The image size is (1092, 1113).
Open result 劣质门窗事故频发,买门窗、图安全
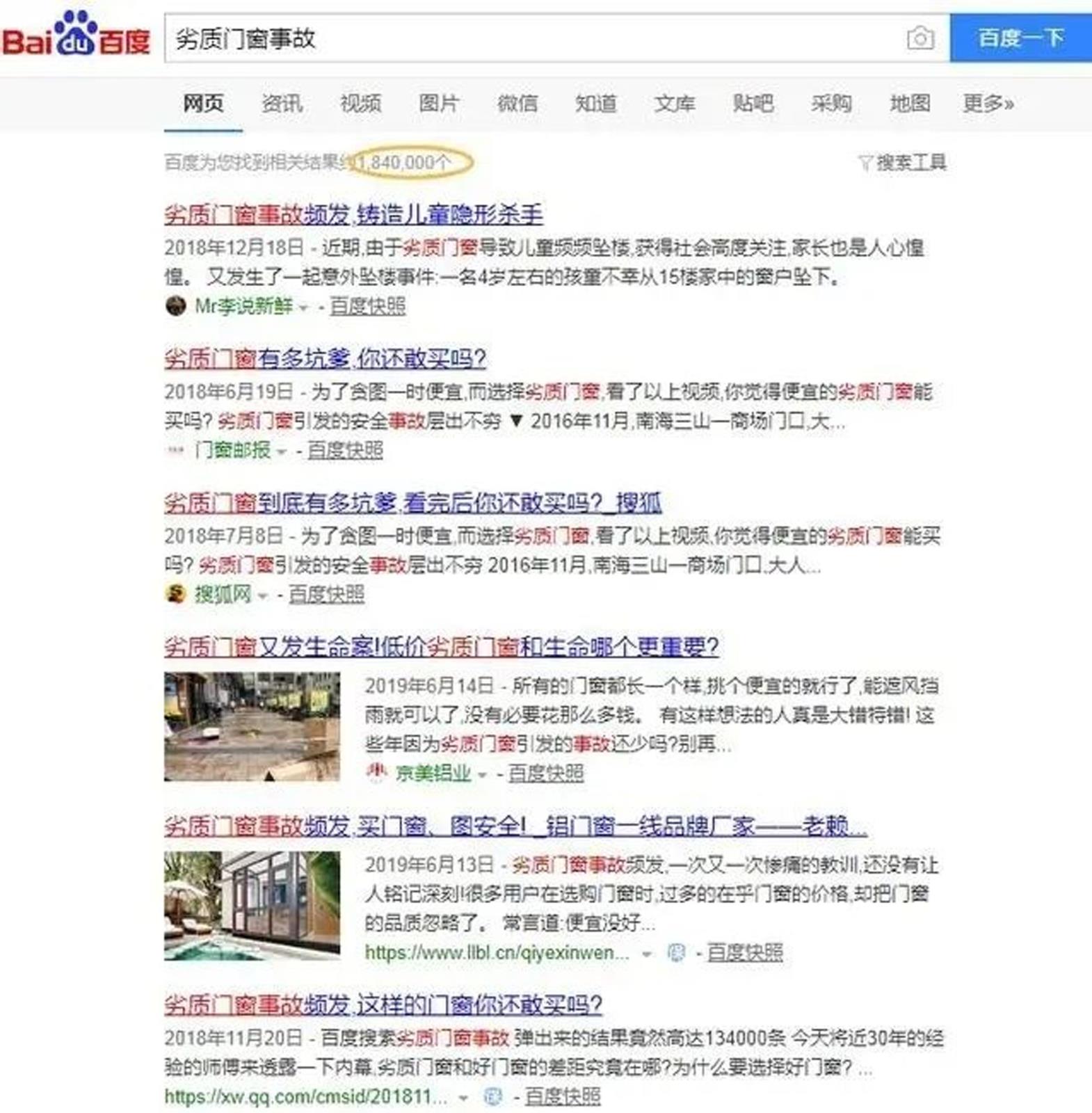tap(515, 826)
